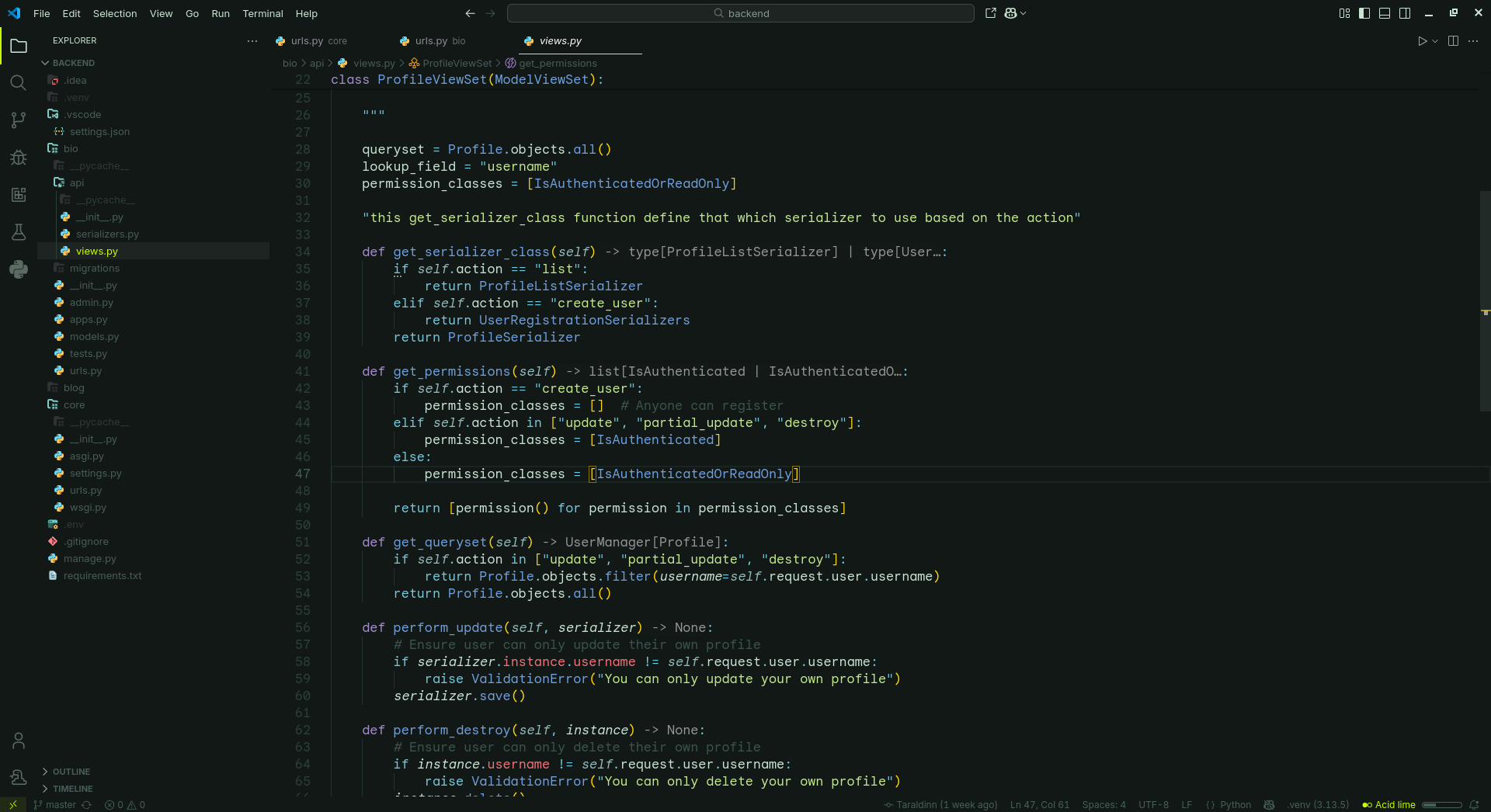Click the open-in-new-window icon beside search box
1491x812 pixels.
click(991, 13)
